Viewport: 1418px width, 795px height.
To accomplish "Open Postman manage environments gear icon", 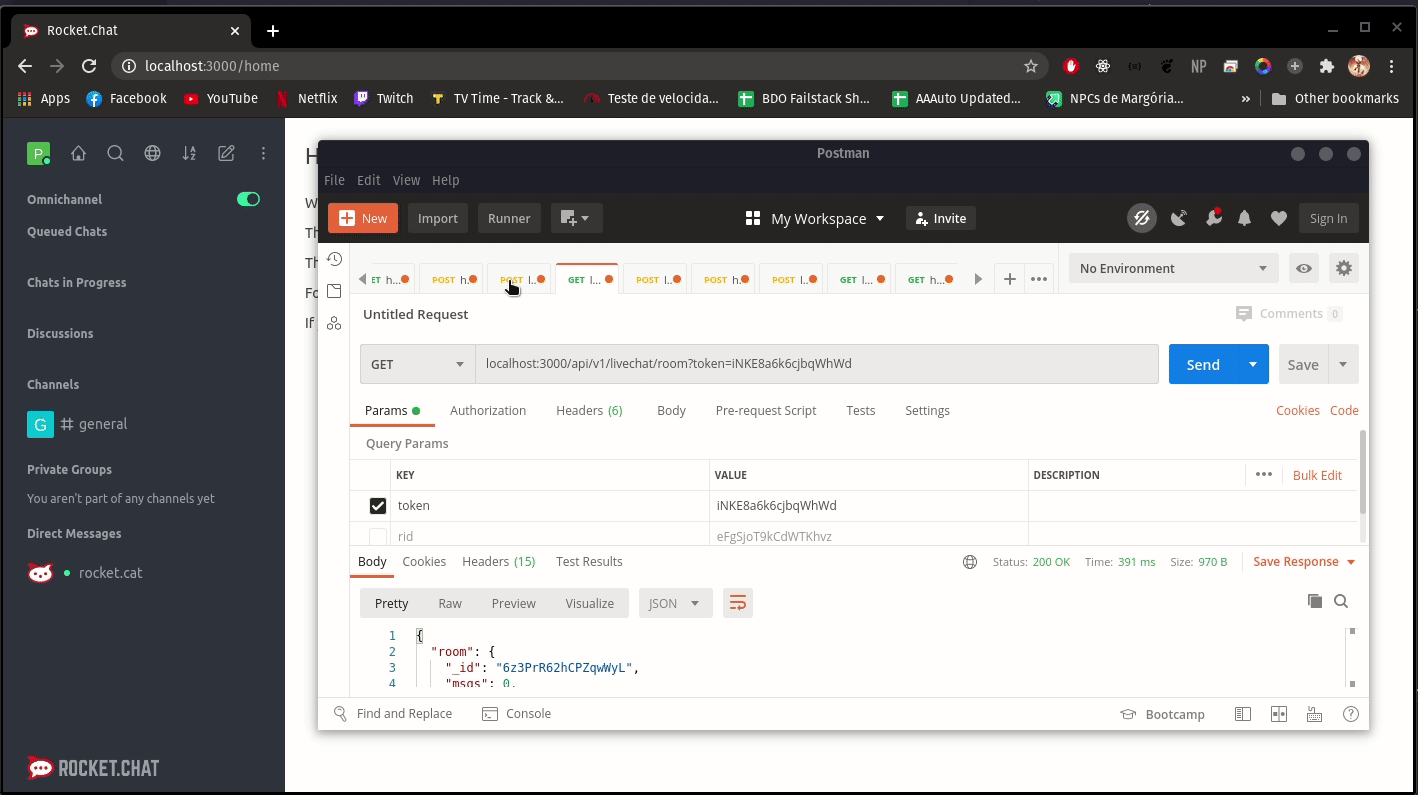I will pyautogui.click(x=1344, y=268).
